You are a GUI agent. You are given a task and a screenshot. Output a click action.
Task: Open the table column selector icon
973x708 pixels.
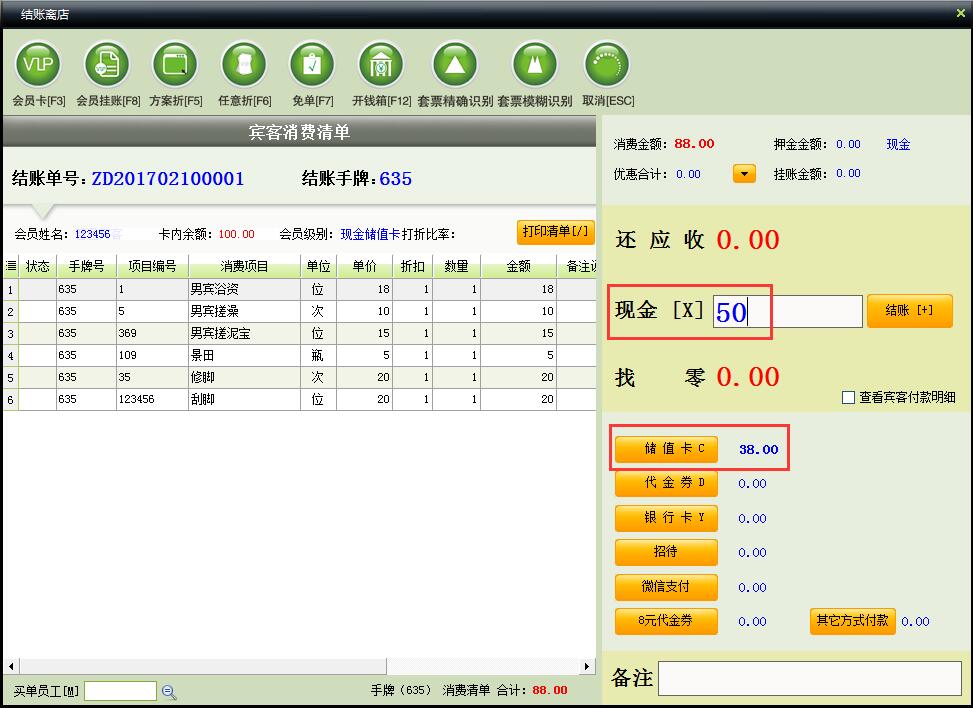[11, 266]
